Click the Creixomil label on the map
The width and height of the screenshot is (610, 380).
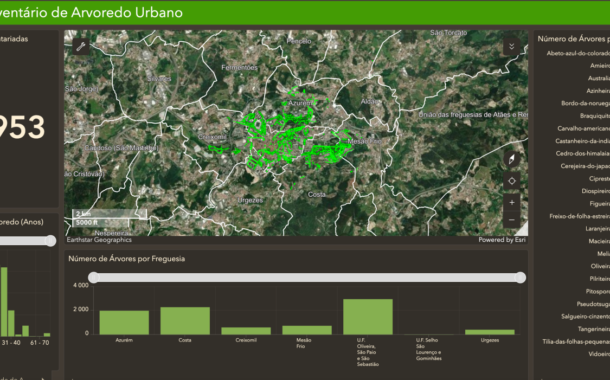(x=212, y=137)
